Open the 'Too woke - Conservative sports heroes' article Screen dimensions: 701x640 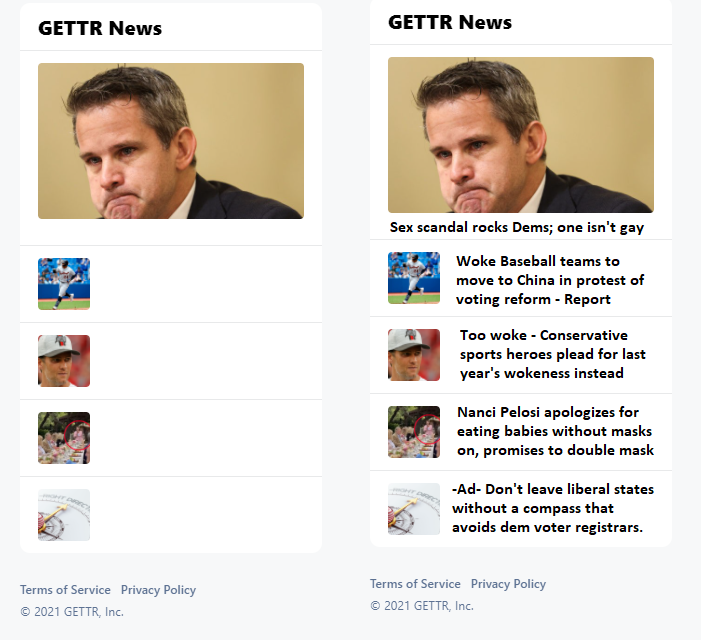point(553,354)
